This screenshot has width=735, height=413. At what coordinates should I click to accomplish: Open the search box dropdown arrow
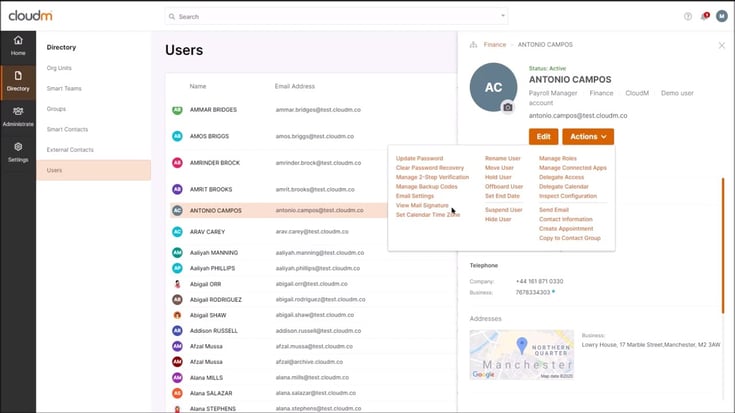tap(503, 16)
